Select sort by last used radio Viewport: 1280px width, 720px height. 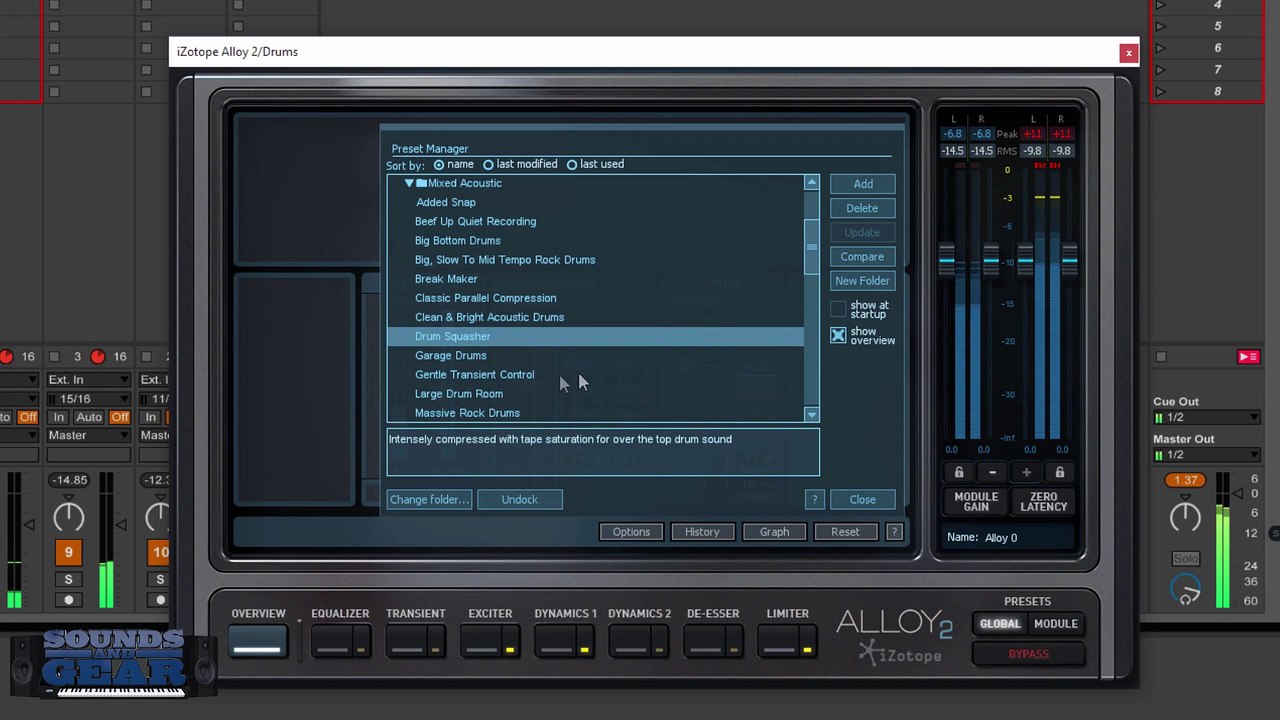[572, 165]
